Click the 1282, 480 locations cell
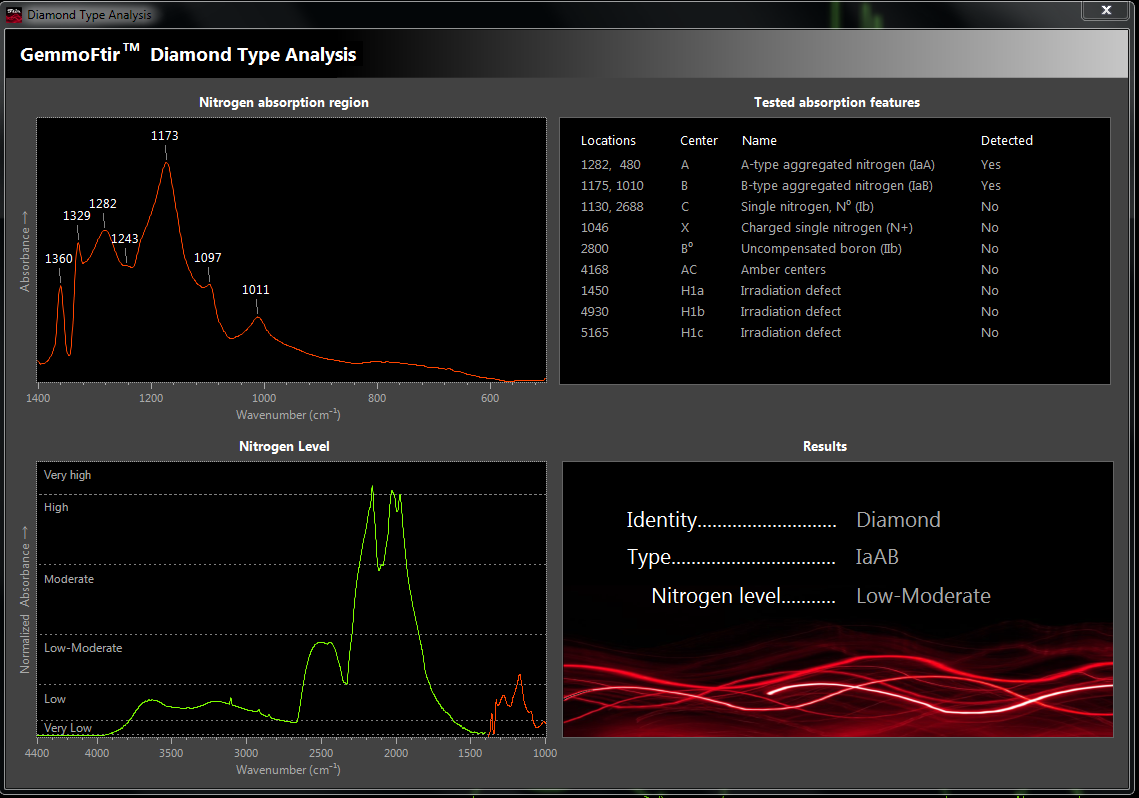Image resolution: width=1139 pixels, height=798 pixels. coord(610,165)
